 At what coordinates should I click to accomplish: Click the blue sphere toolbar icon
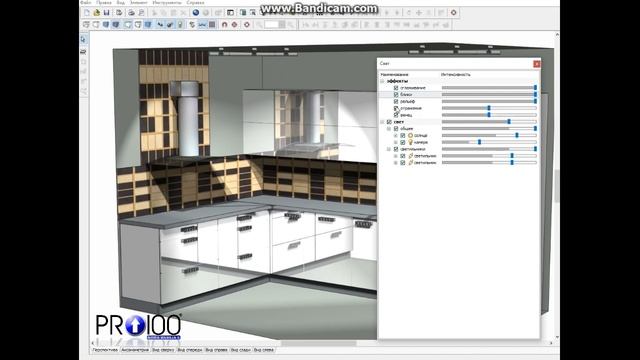196,13
